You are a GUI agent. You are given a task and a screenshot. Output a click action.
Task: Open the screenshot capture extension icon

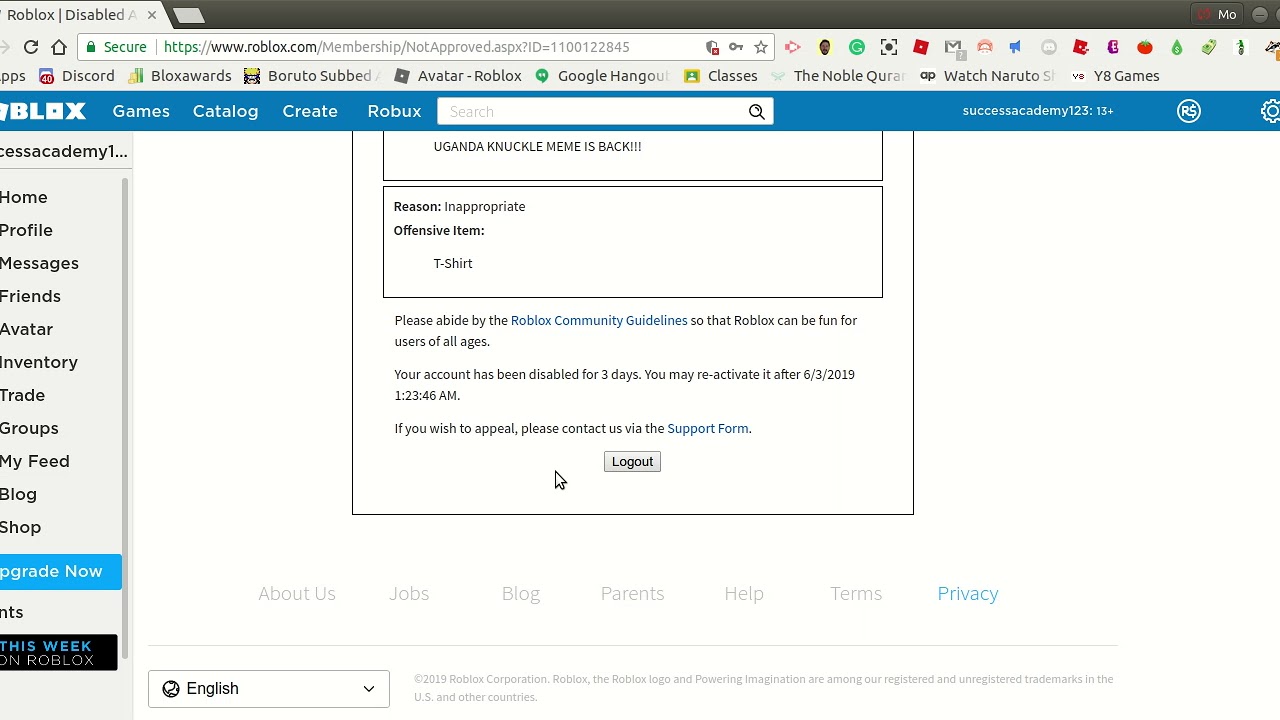(x=889, y=47)
